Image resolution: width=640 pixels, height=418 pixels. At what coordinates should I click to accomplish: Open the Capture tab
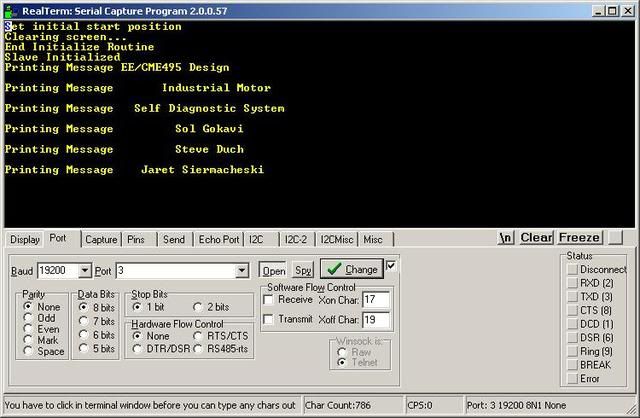tap(101, 240)
